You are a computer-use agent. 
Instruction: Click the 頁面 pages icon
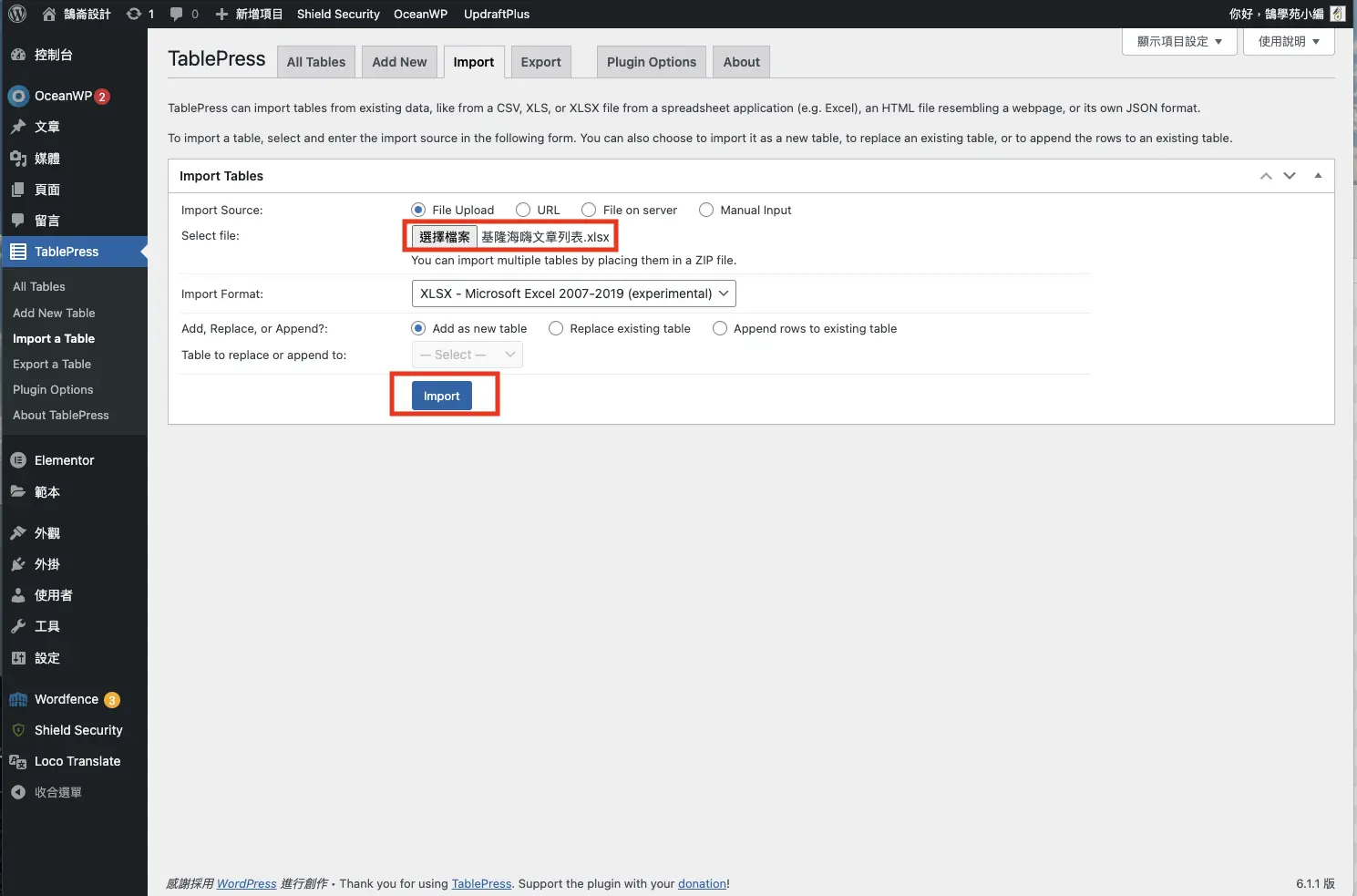pyautogui.click(x=18, y=190)
